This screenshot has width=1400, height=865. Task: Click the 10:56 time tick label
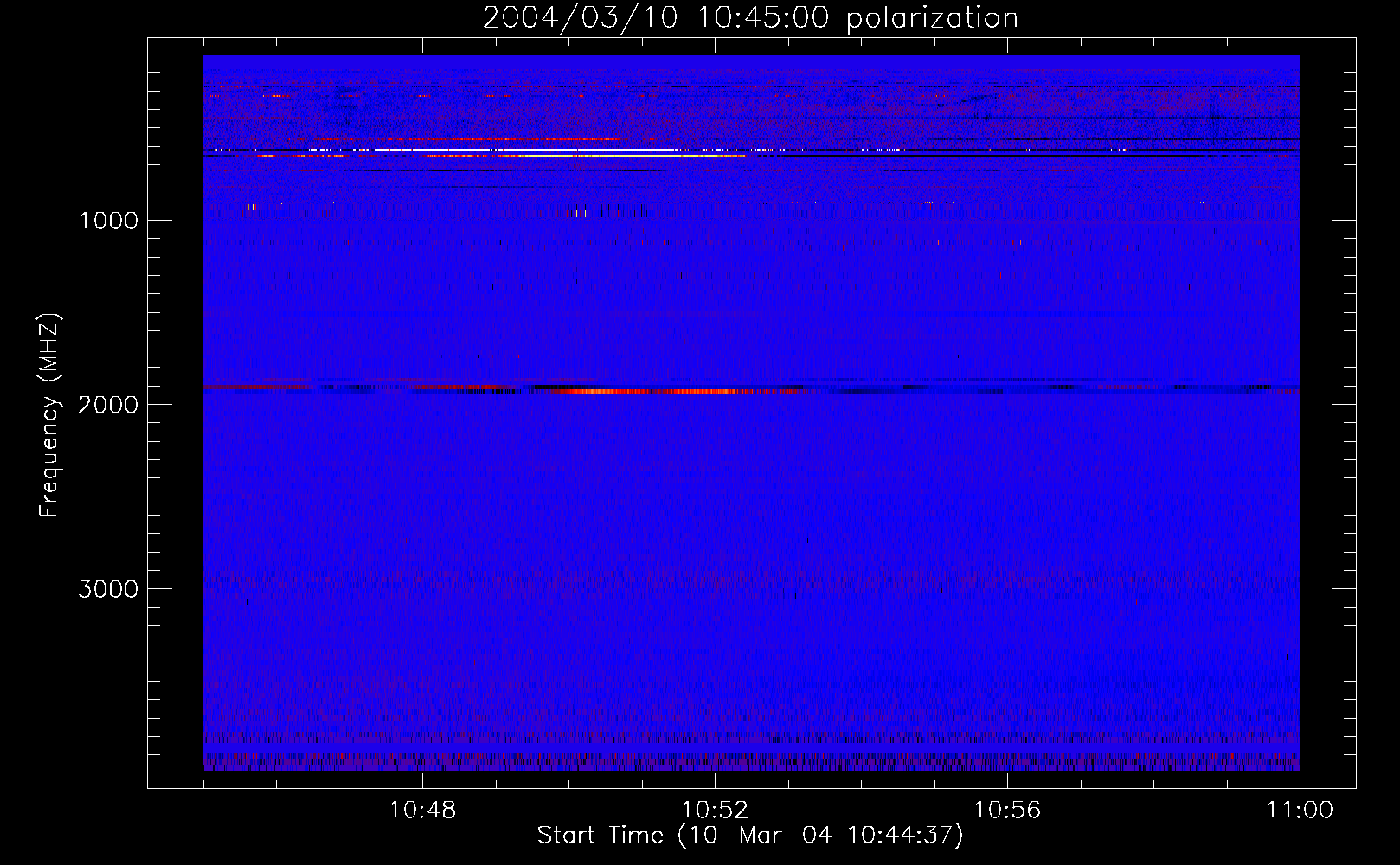(1007, 810)
